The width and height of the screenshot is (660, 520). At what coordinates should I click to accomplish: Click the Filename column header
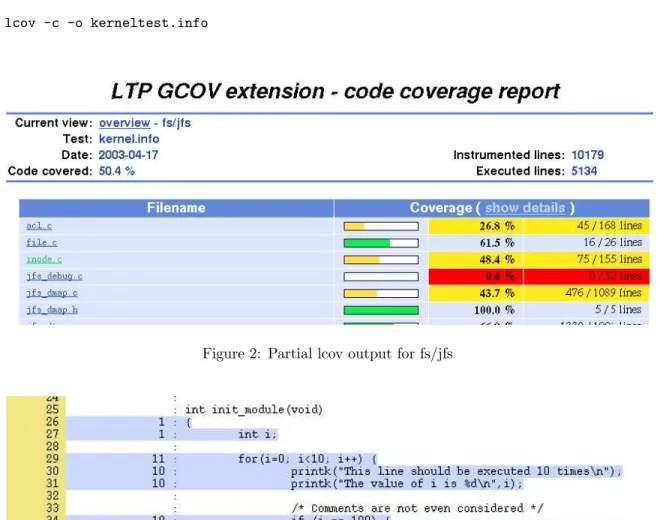pyautogui.click(x=176, y=208)
